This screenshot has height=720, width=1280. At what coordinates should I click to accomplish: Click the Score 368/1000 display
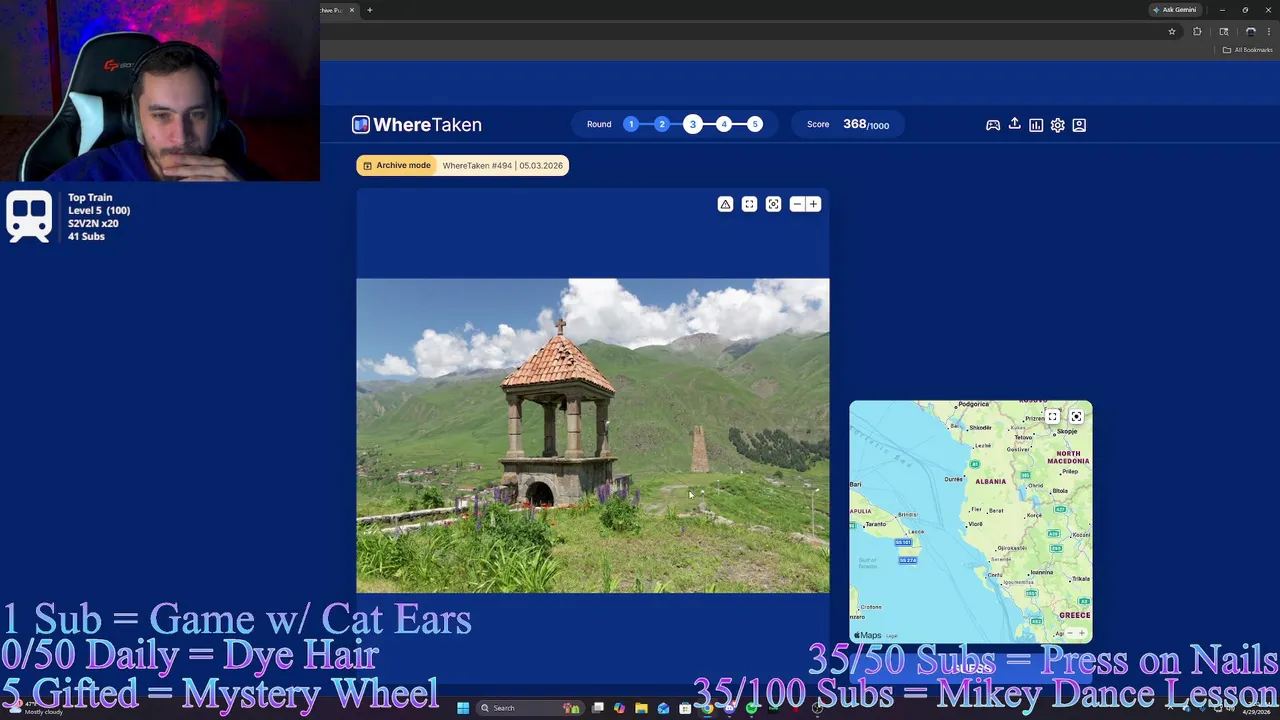pos(848,124)
